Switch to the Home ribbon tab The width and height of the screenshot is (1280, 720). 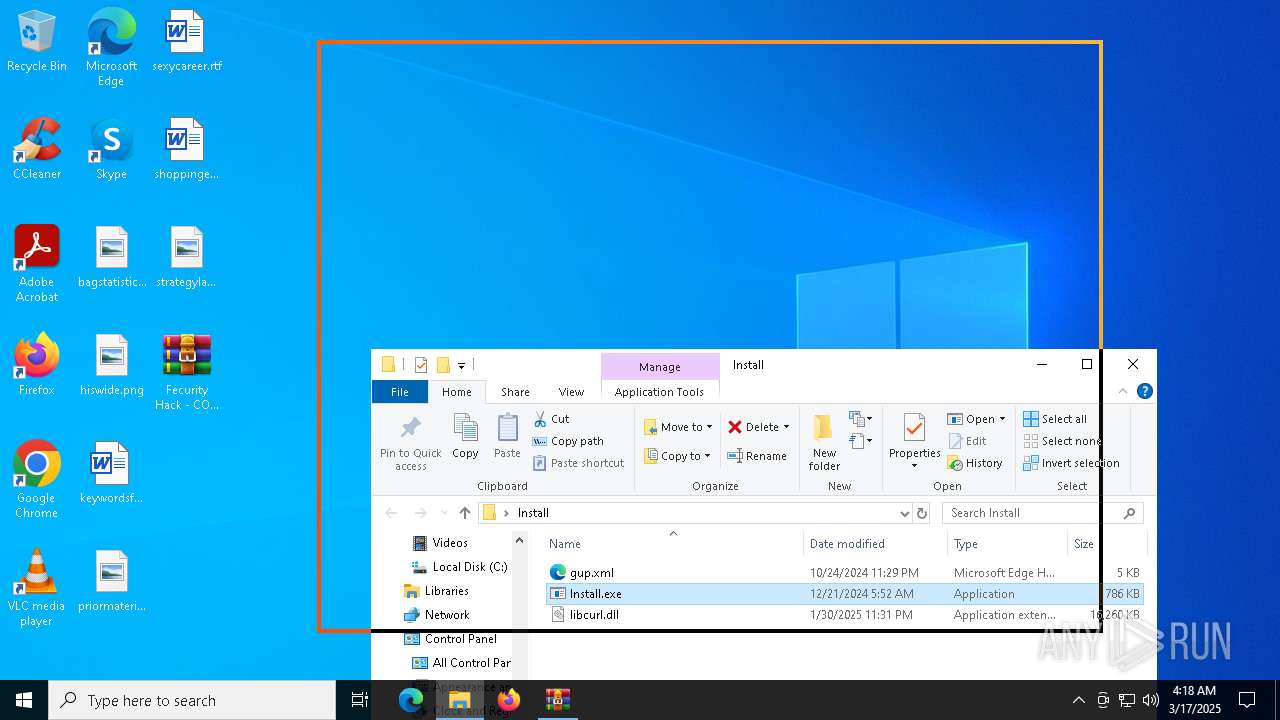[x=457, y=392]
